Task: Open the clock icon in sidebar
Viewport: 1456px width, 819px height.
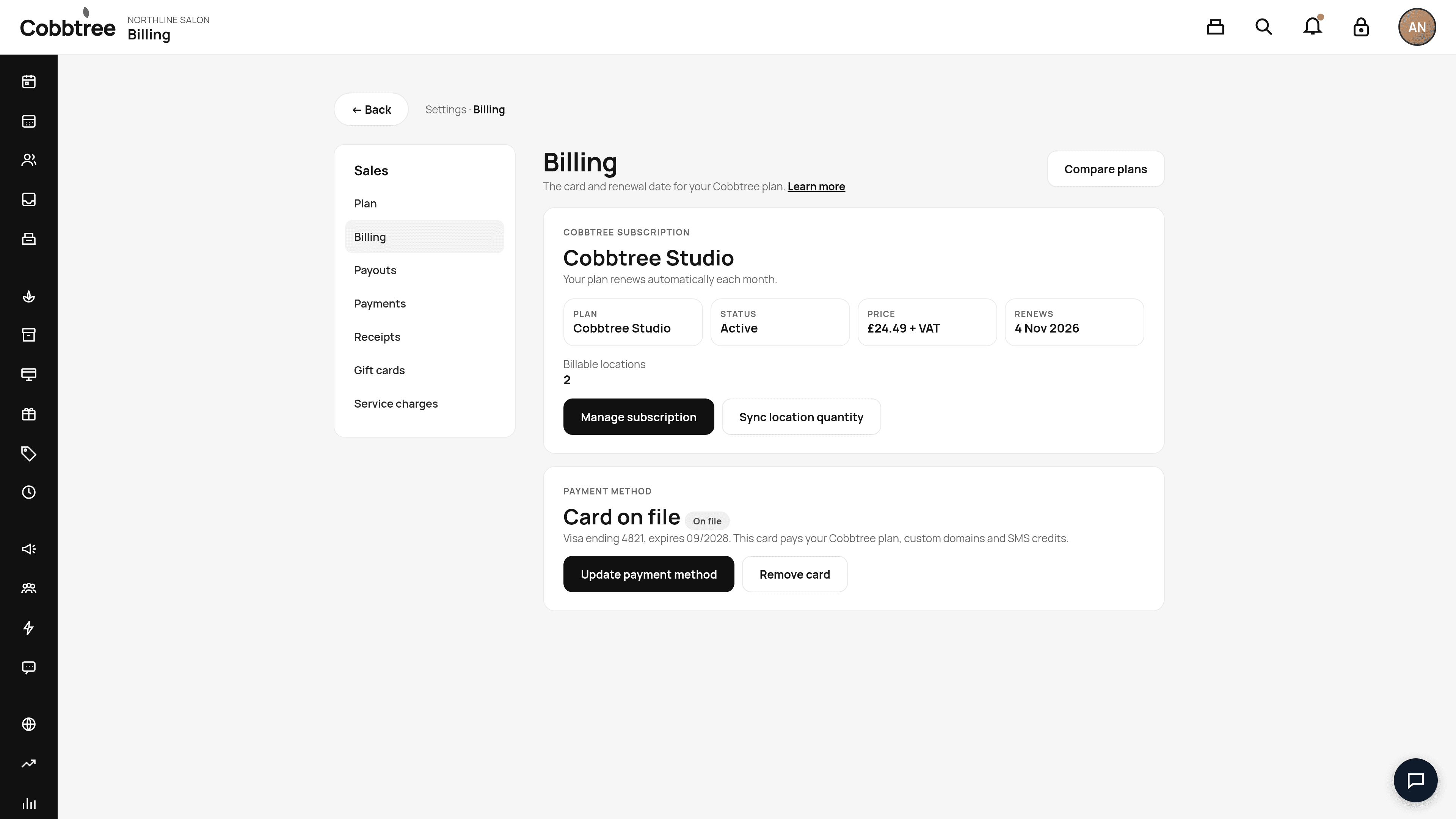Action: pyautogui.click(x=29, y=492)
